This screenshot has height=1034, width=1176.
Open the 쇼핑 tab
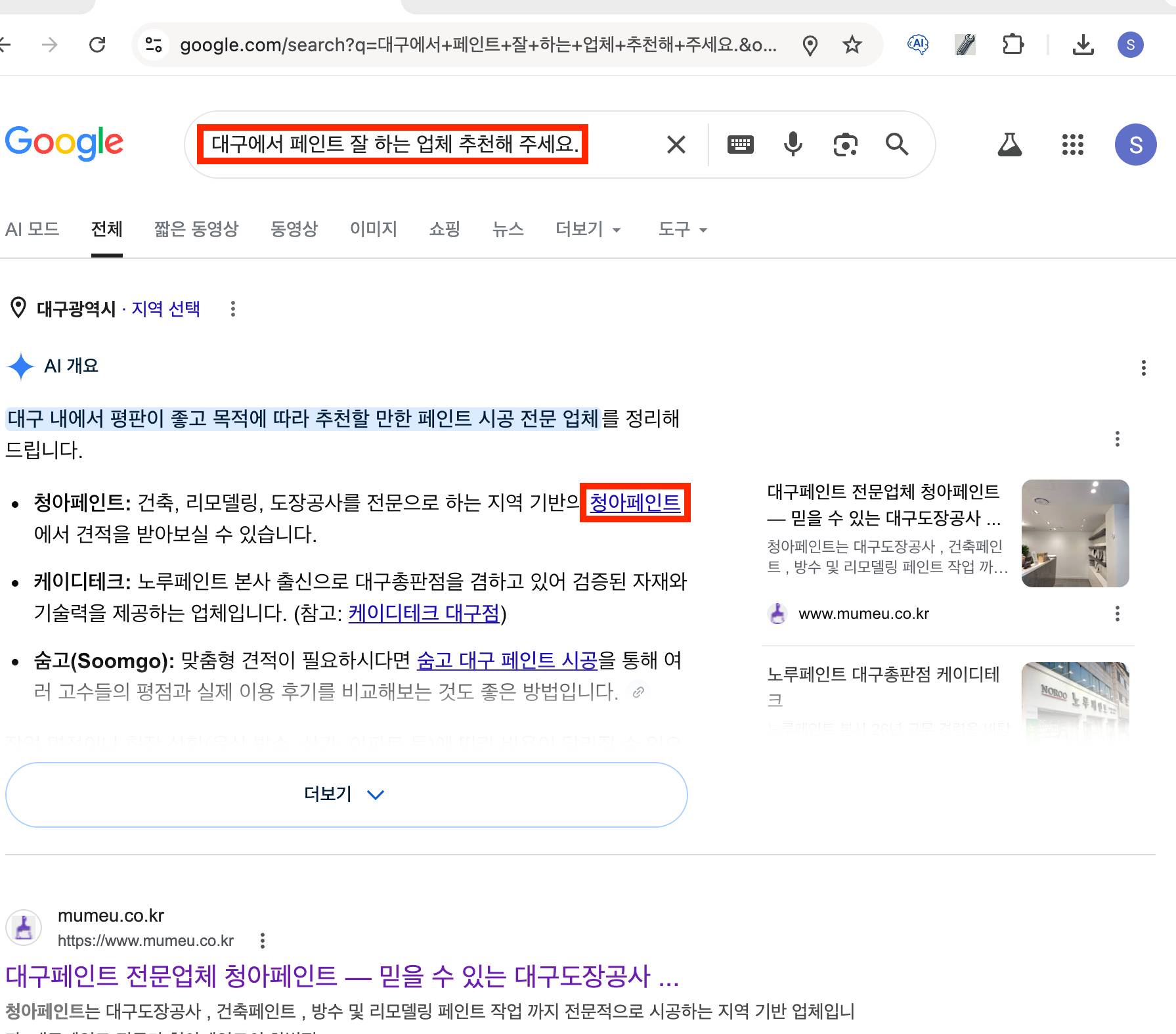point(445,229)
